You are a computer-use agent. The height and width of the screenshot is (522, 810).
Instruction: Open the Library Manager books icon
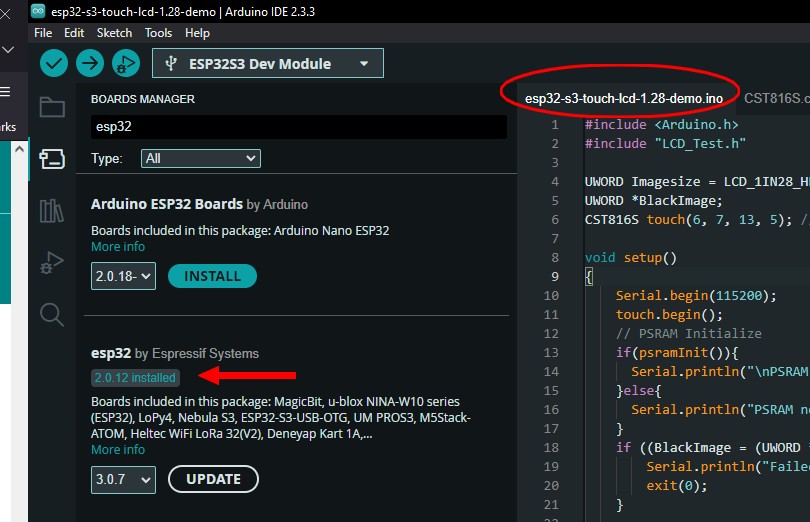tap(52, 211)
